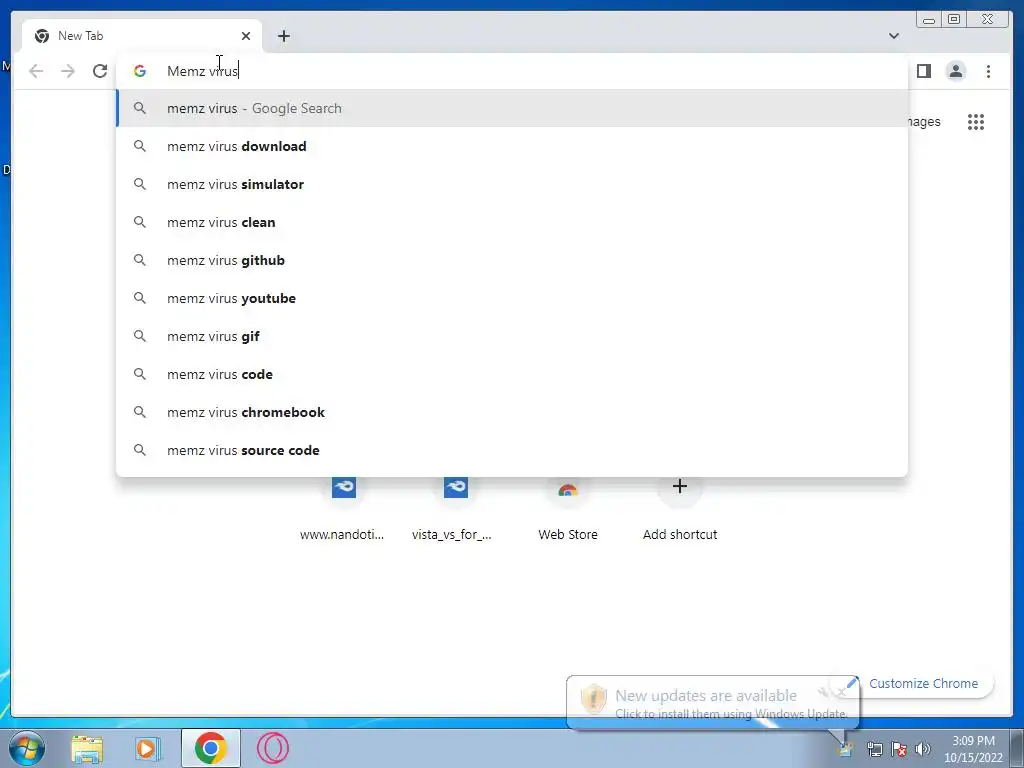
Task: Open the profile avatar menu
Action: (x=955, y=71)
